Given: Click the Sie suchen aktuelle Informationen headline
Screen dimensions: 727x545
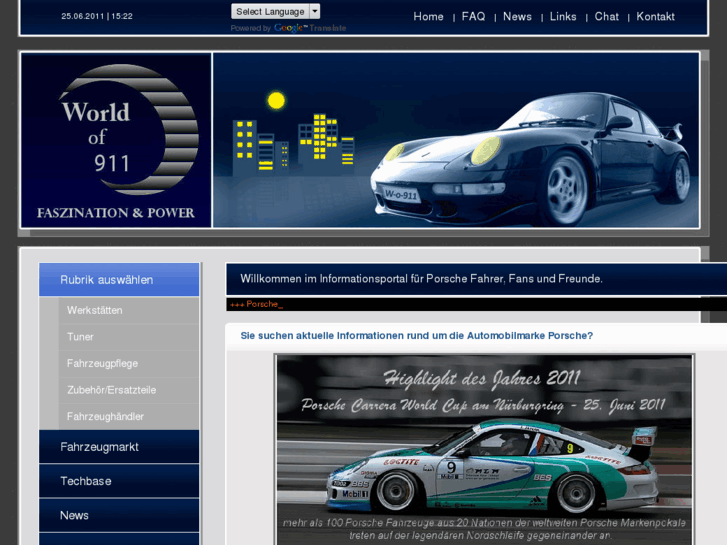Looking at the screenshot, I should tap(416, 335).
